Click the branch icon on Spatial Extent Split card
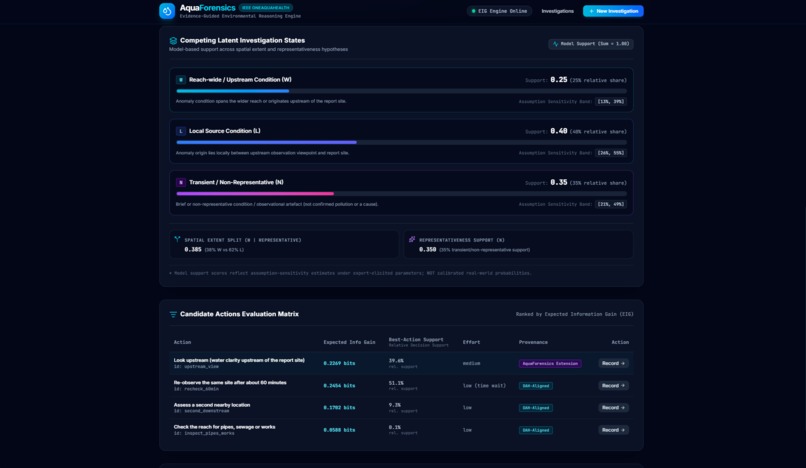This screenshot has height=468, width=806. click(177, 239)
